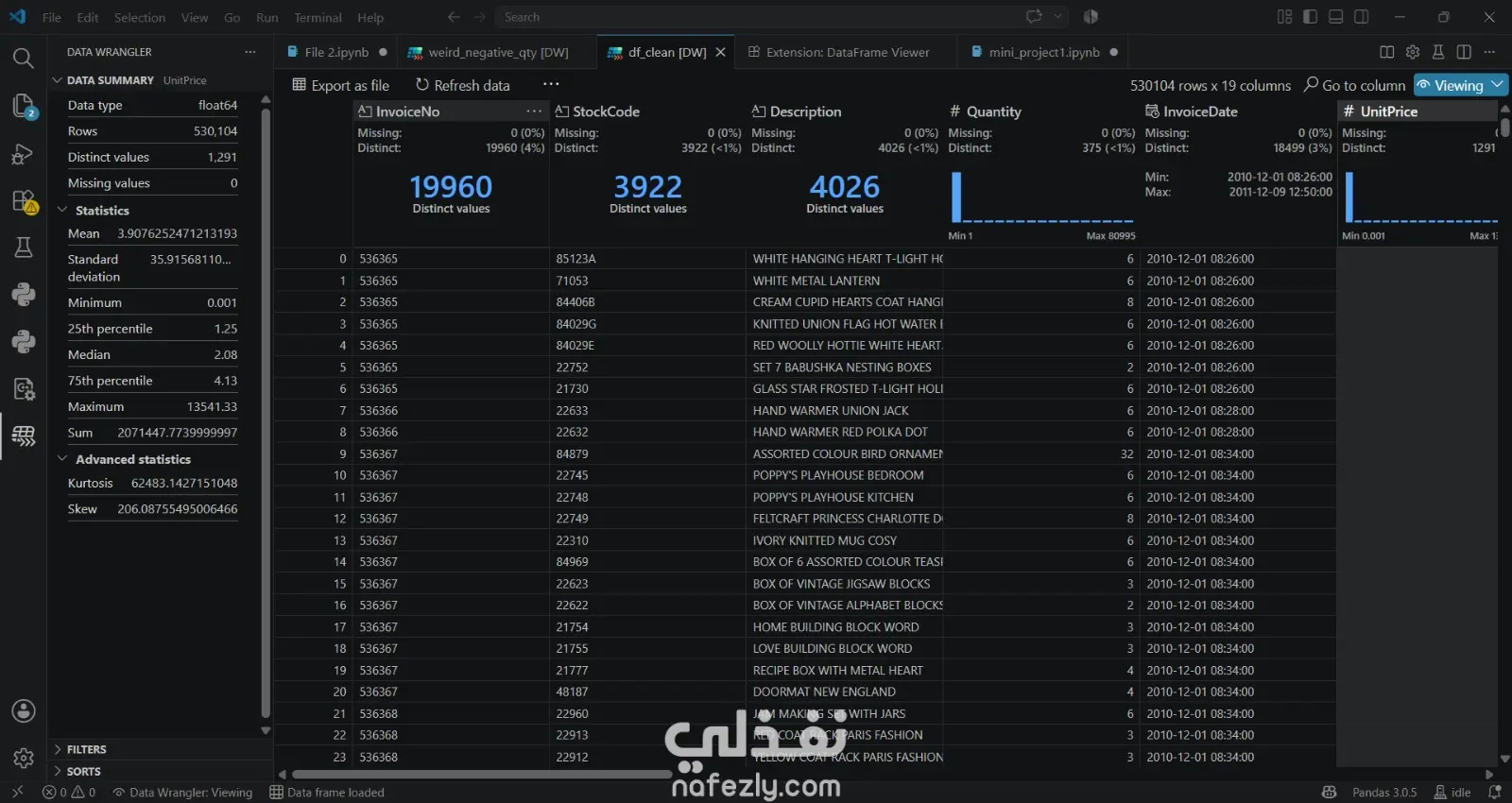Open the Testing flask view
This screenshot has width=1512, height=803.
23,248
